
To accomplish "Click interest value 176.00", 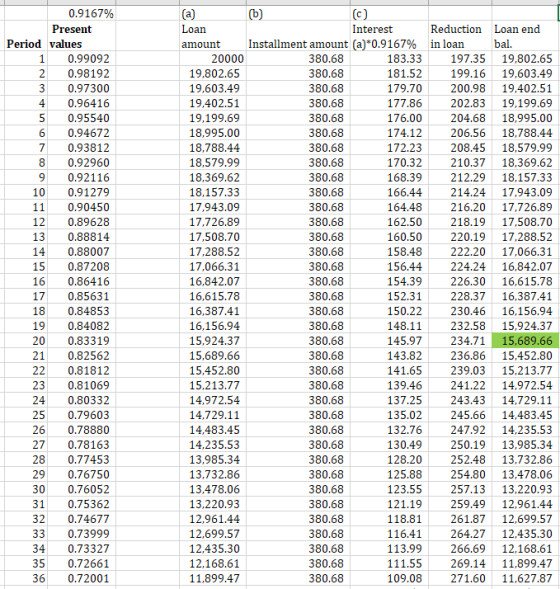I will click(x=405, y=118).
